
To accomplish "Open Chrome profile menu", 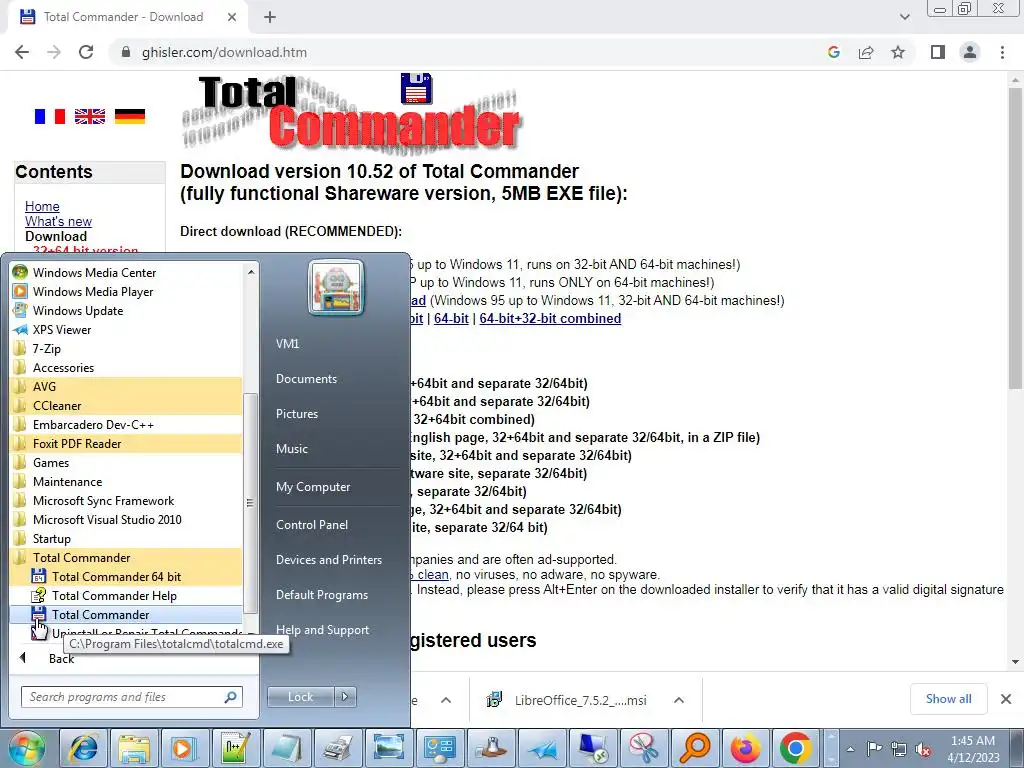I will click(970, 52).
